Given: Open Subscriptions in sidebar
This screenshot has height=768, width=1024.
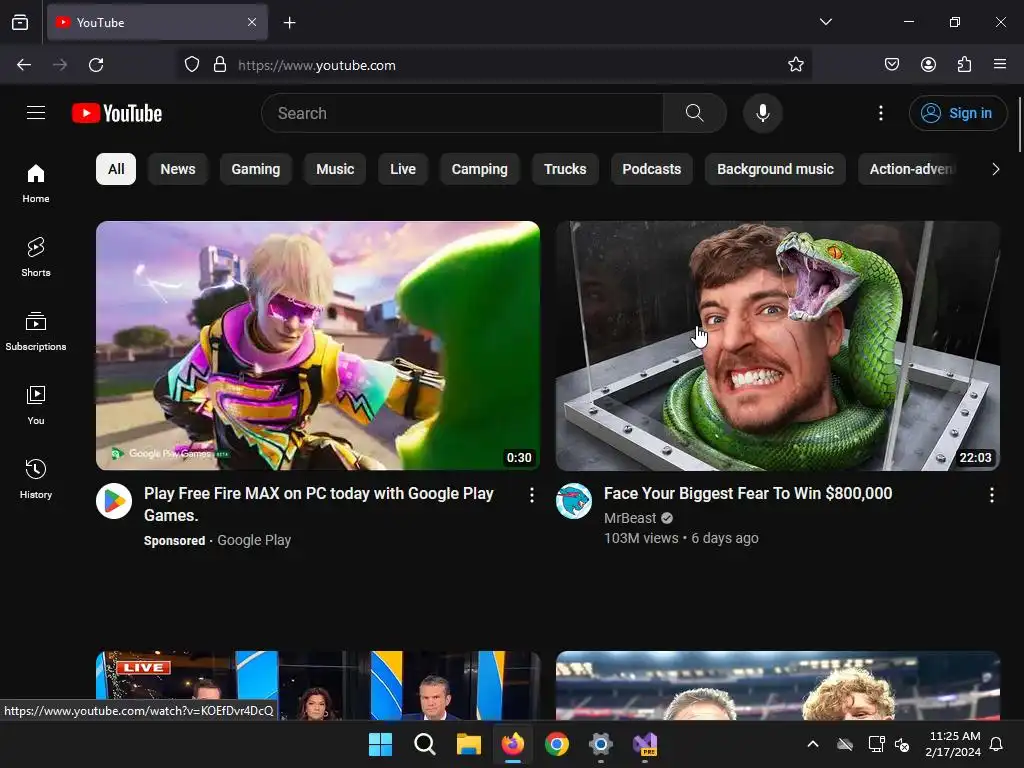Looking at the screenshot, I should coord(36,332).
